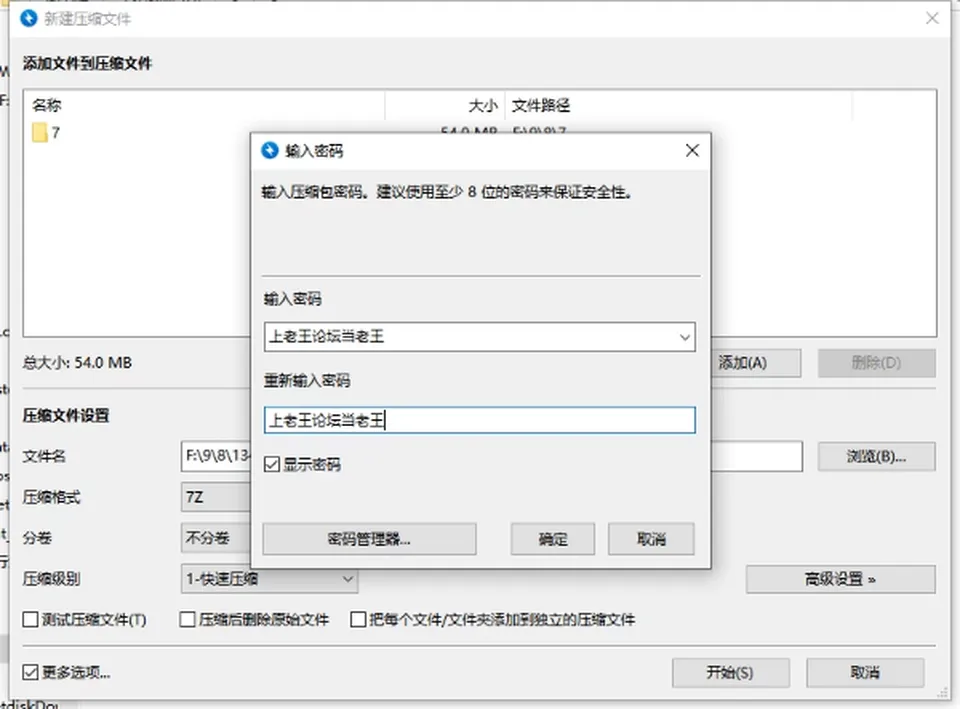Open 高级设置 button
The image size is (960, 709).
840,579
